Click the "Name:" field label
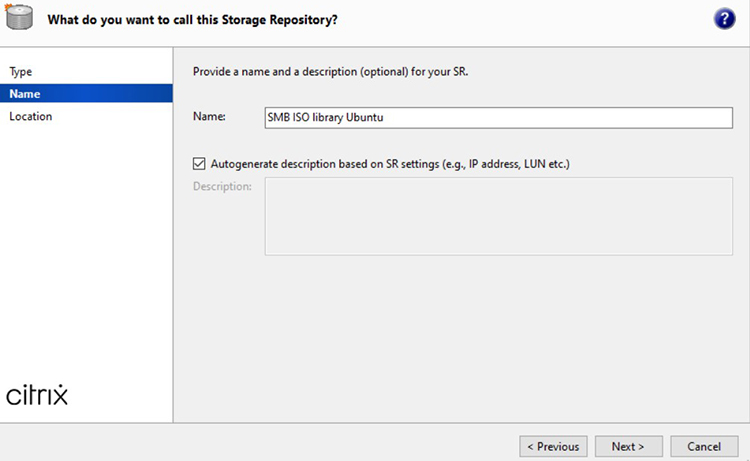 pos(209,117)
